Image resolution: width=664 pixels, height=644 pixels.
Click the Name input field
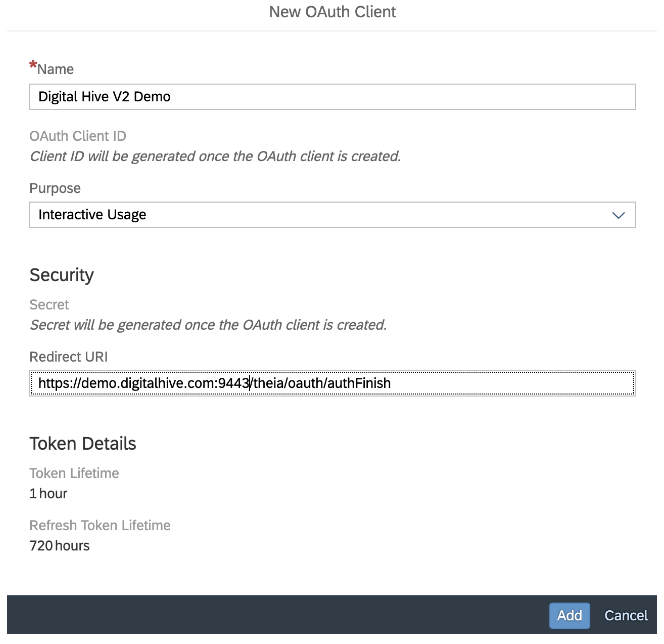click(332, 96)
